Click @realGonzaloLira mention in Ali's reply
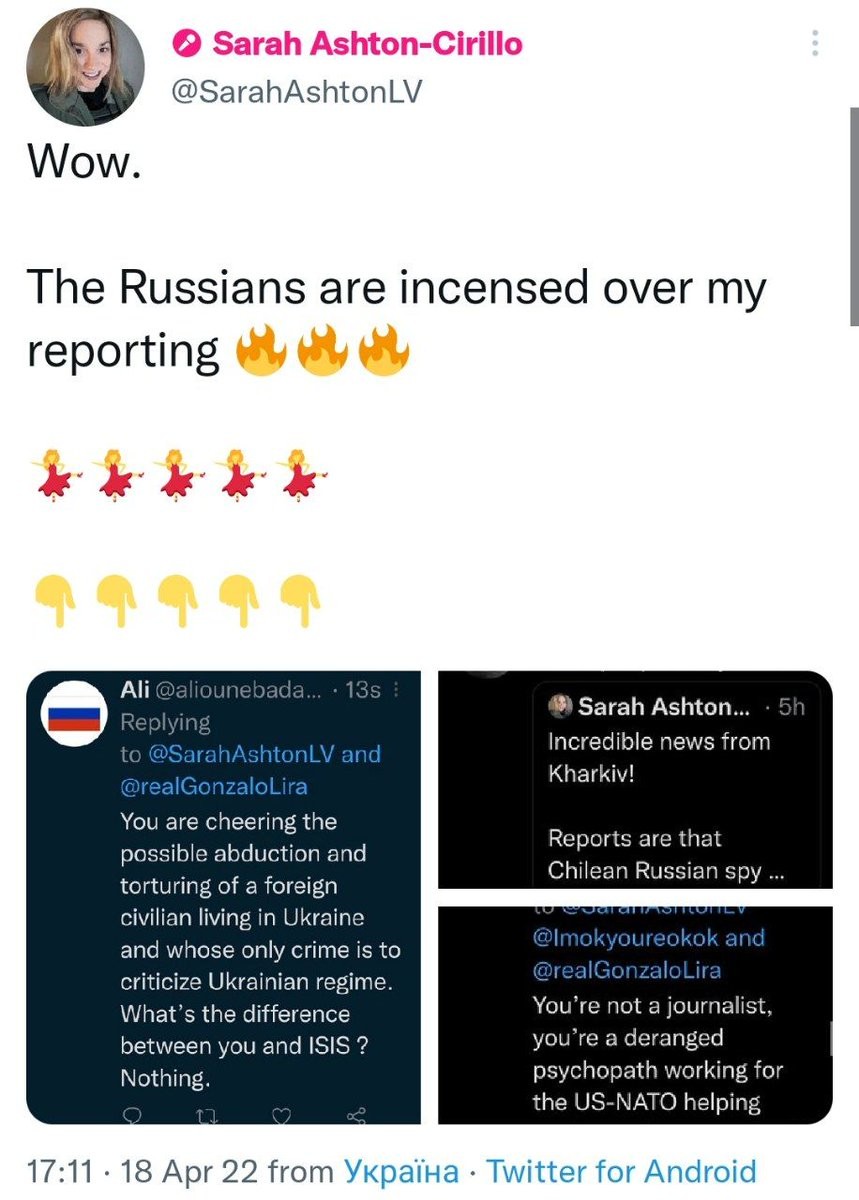 [213, 786]
